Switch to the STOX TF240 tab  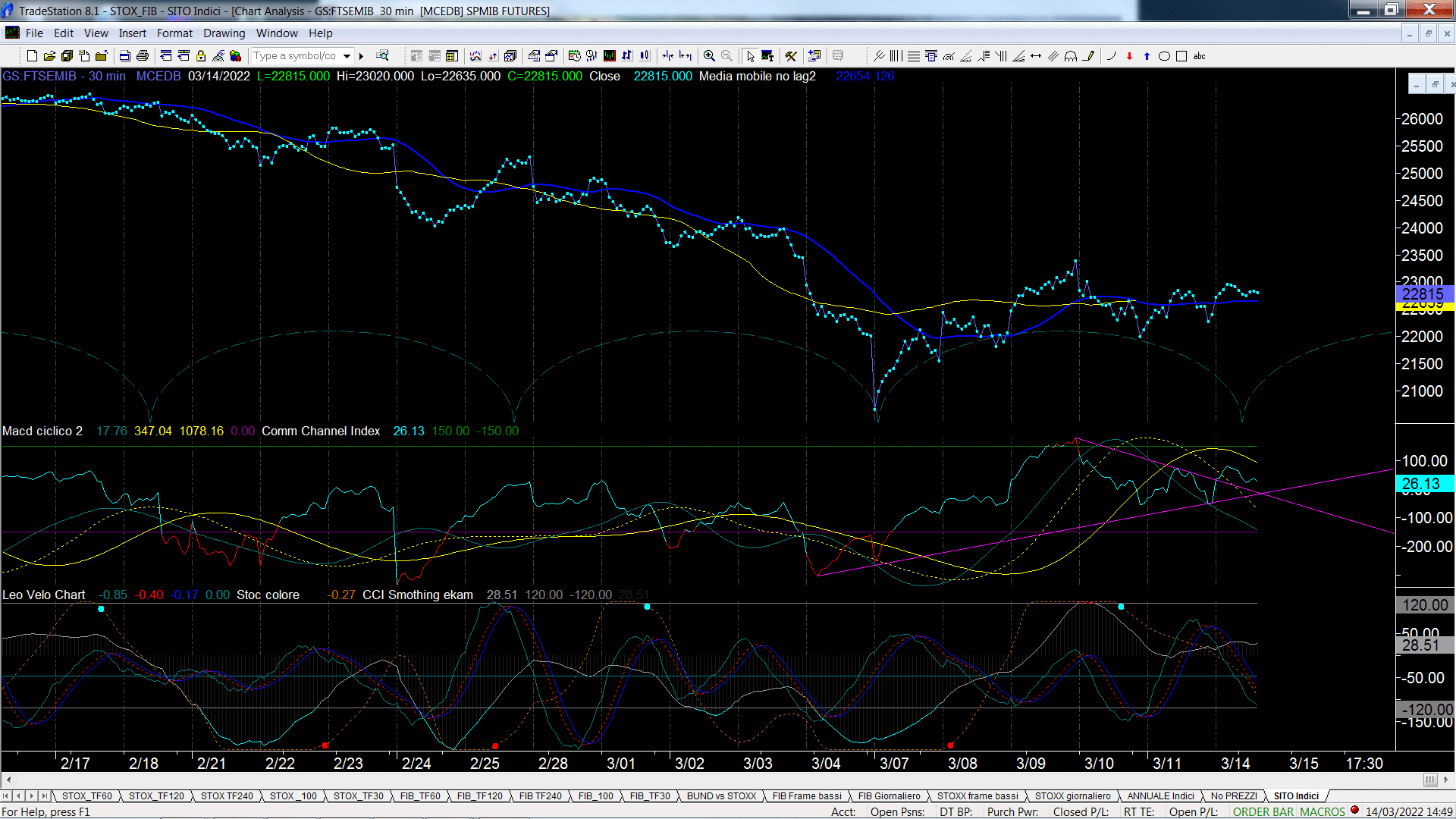[227, 796]
